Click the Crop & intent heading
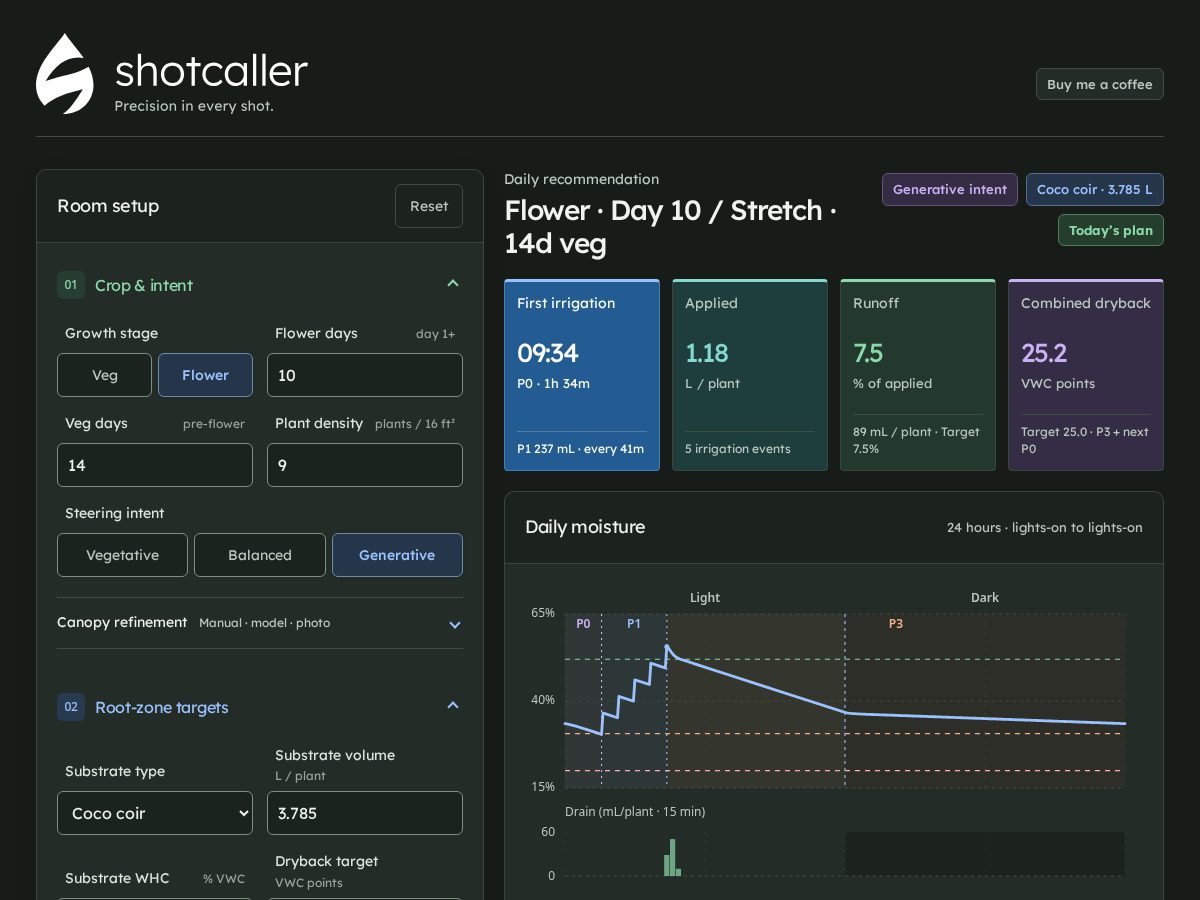 click(x=144, y=285)
